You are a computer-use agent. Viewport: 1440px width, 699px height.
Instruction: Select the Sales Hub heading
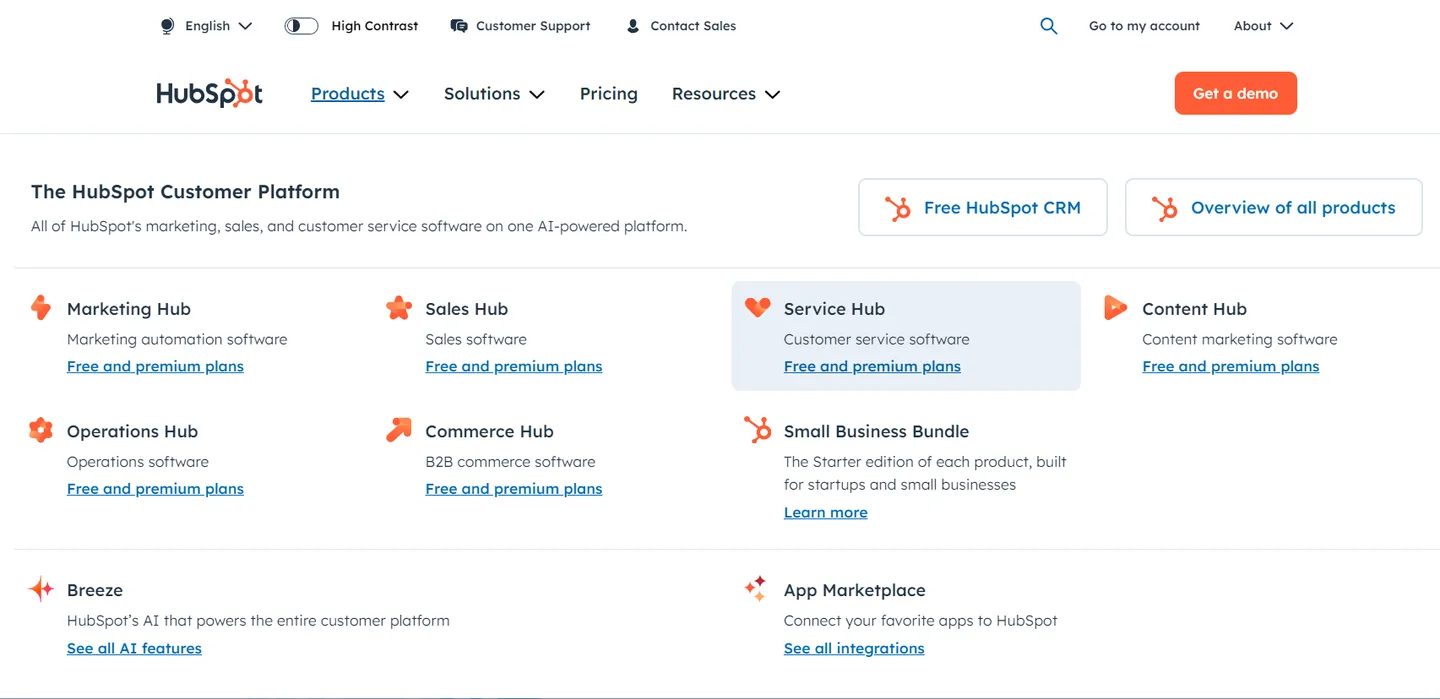tap(467, 309)
